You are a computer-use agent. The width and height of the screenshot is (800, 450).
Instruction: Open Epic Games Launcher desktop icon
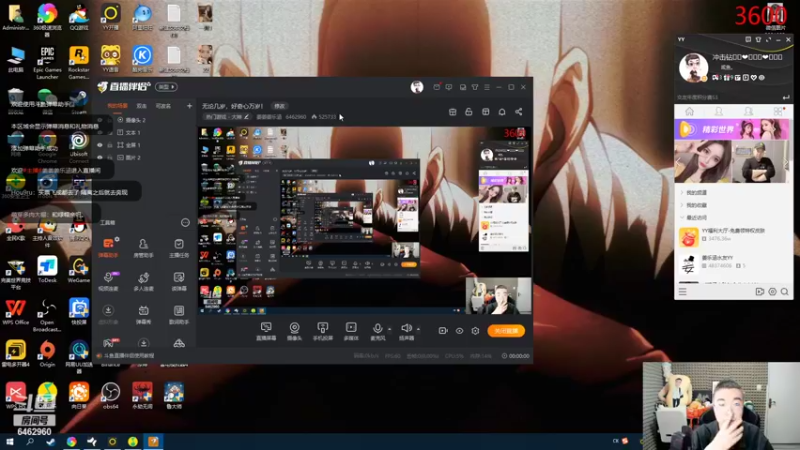click(47, 63)
